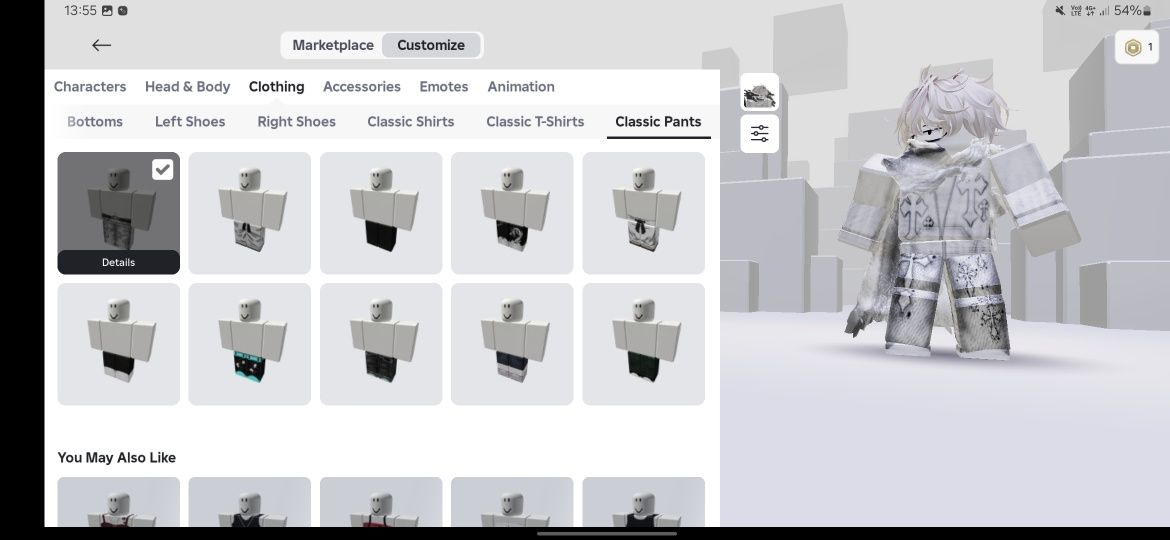Tap the battery percentage in status bar

(x=1127, y=10)
